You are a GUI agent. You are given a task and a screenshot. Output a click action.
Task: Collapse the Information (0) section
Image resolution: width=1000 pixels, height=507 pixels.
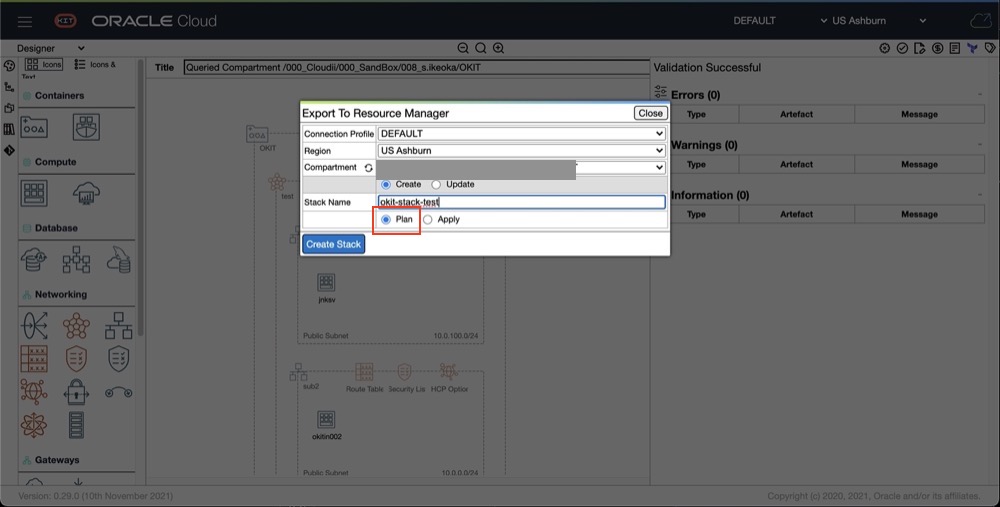click(980, 195)
